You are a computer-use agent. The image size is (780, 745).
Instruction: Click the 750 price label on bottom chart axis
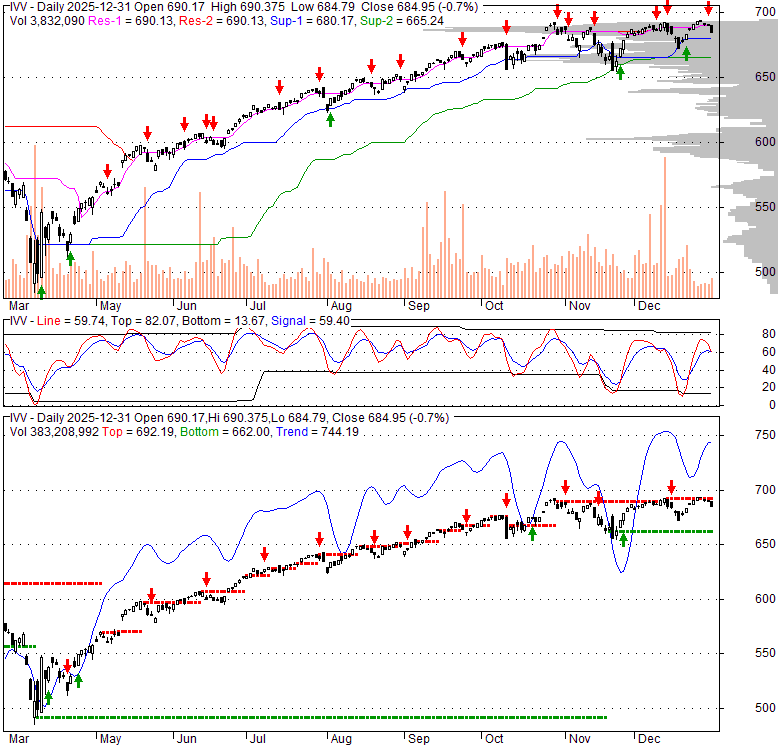(765, 435)
